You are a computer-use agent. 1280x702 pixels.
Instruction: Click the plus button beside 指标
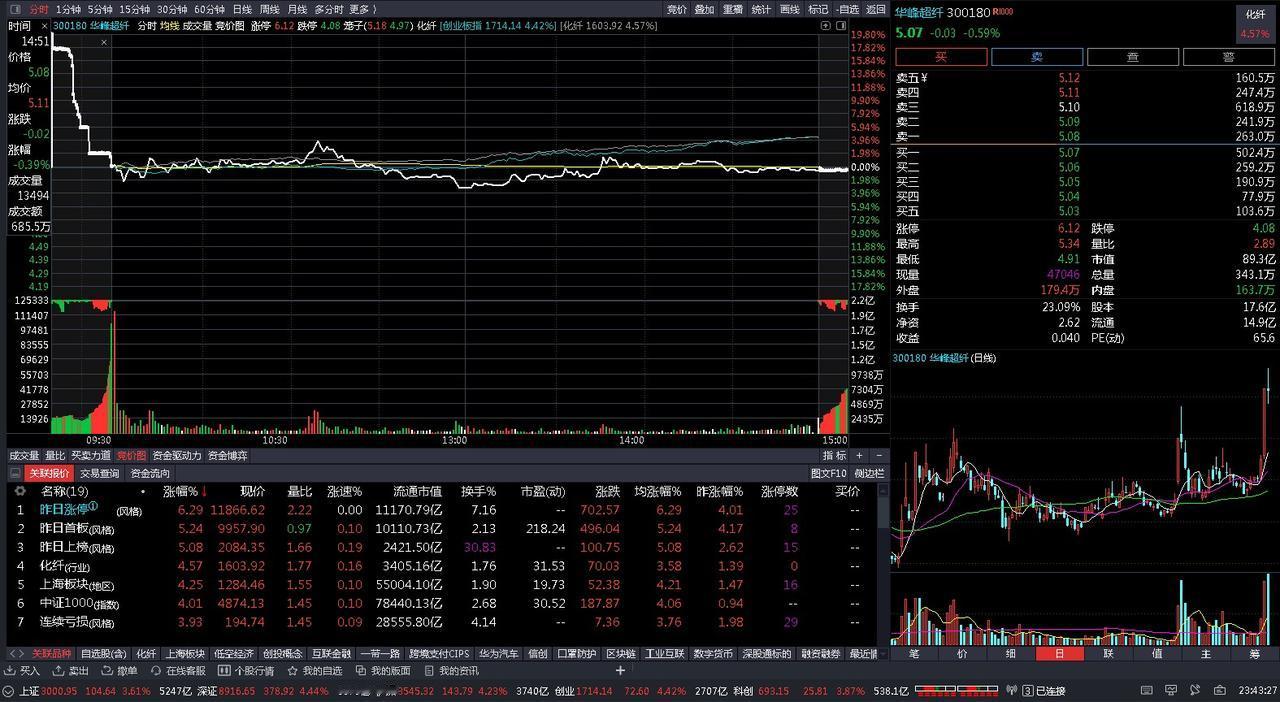click(x=858, y=456)
